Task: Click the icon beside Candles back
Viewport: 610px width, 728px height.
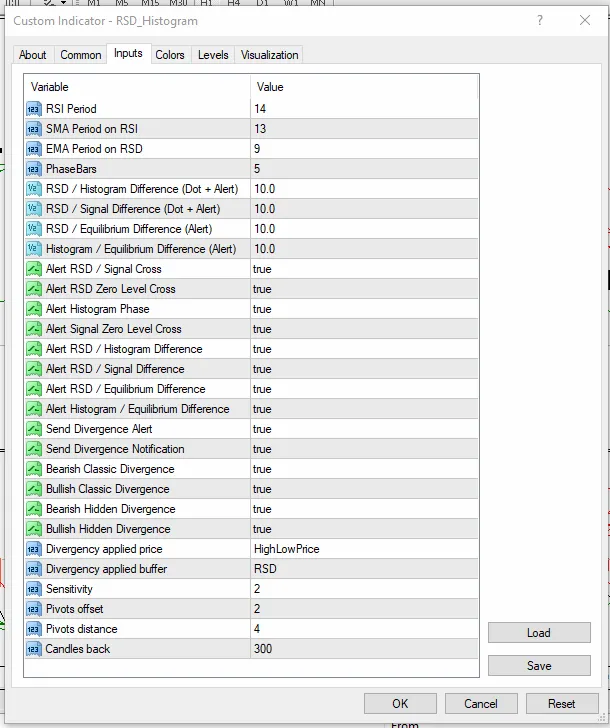Action: coord(34,649)
